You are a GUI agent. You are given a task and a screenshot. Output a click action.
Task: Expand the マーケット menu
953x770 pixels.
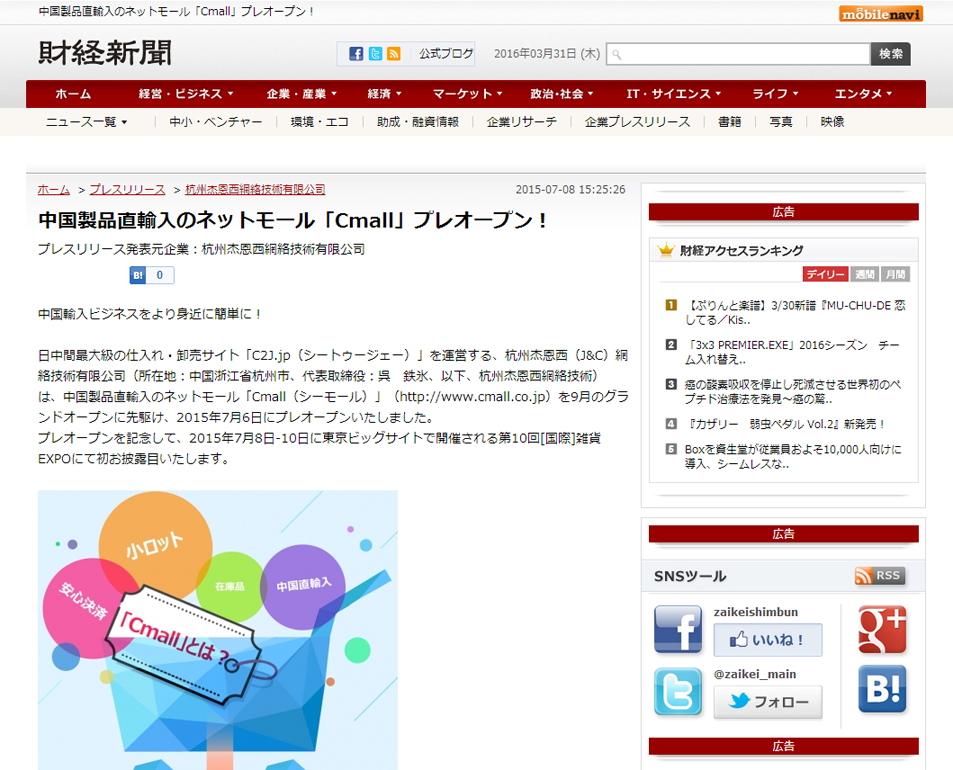pyautogui.click(x=467, y=94)
